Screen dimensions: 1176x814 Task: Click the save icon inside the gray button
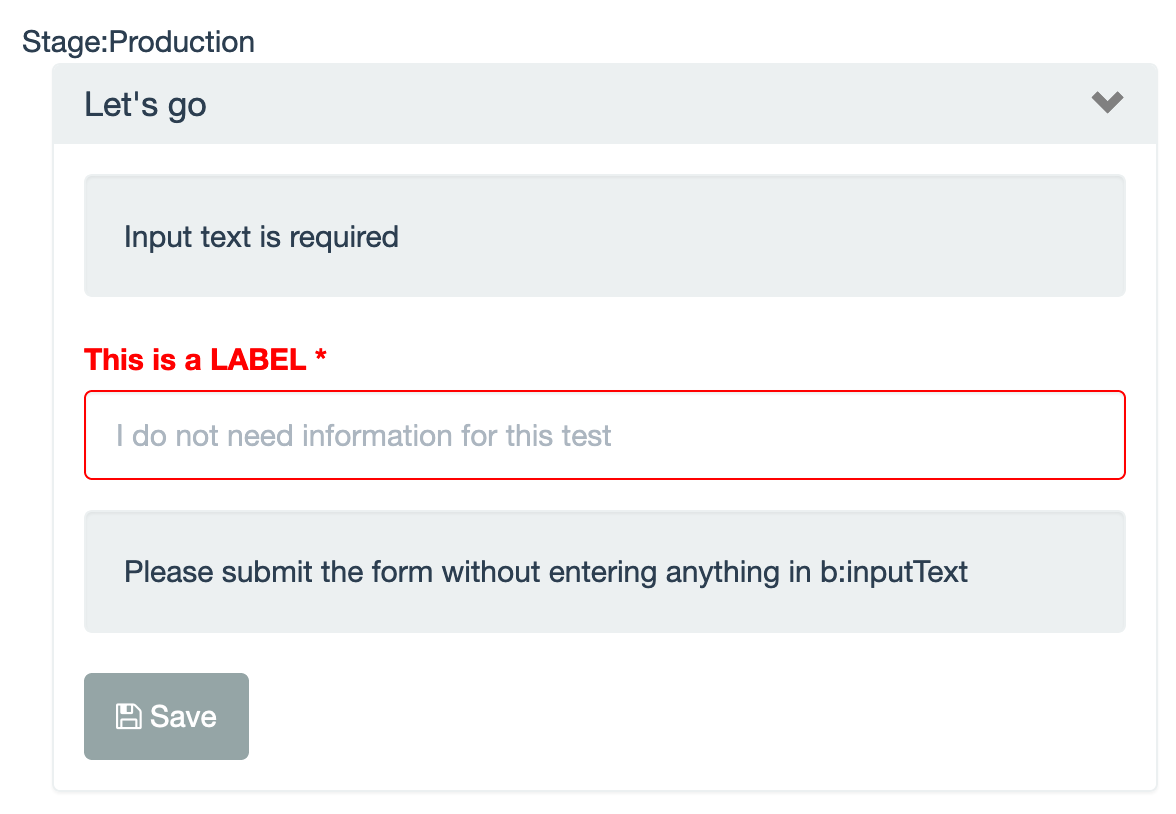tap(128, 714)
